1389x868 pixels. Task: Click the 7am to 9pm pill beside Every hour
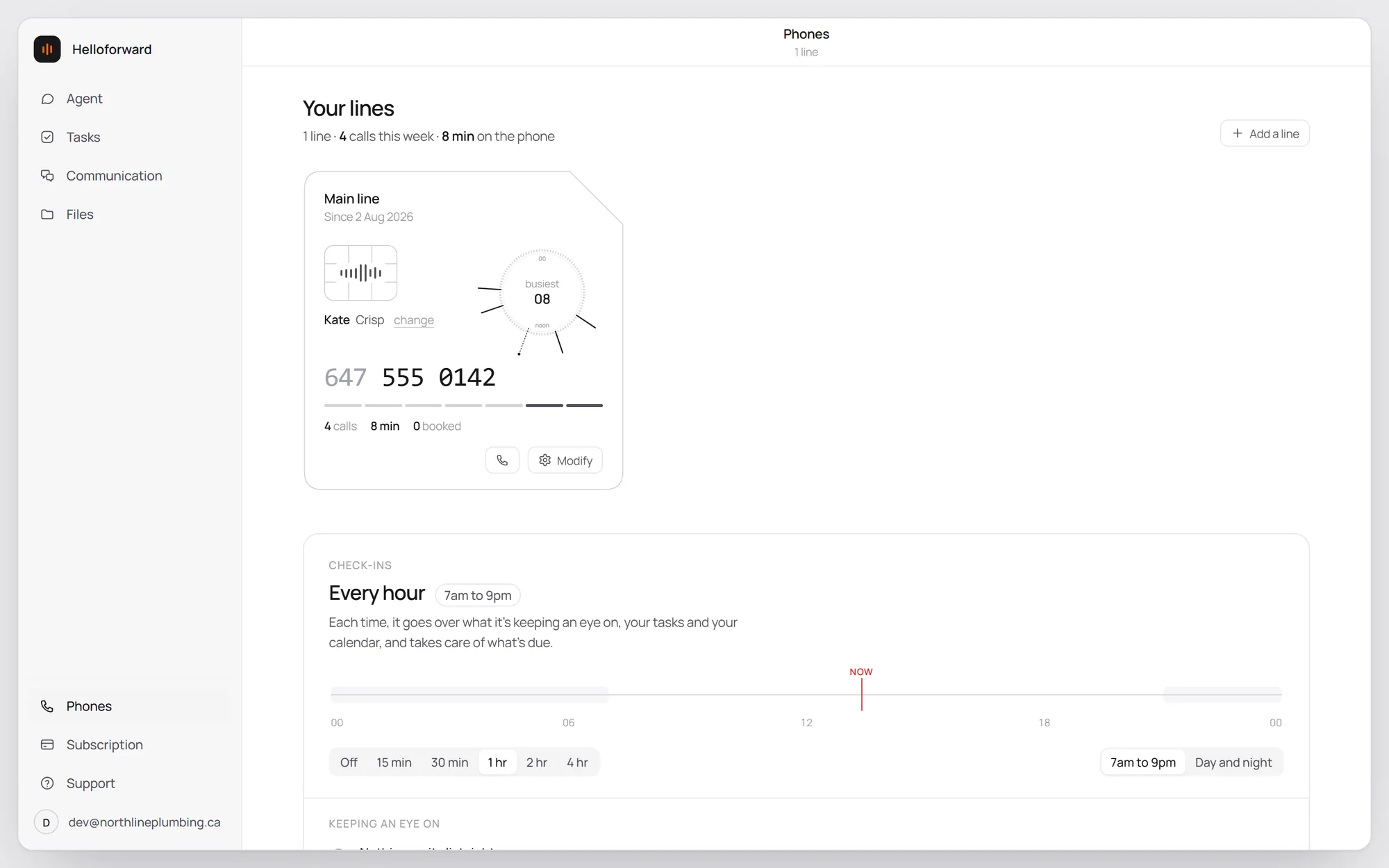point(478,595)
